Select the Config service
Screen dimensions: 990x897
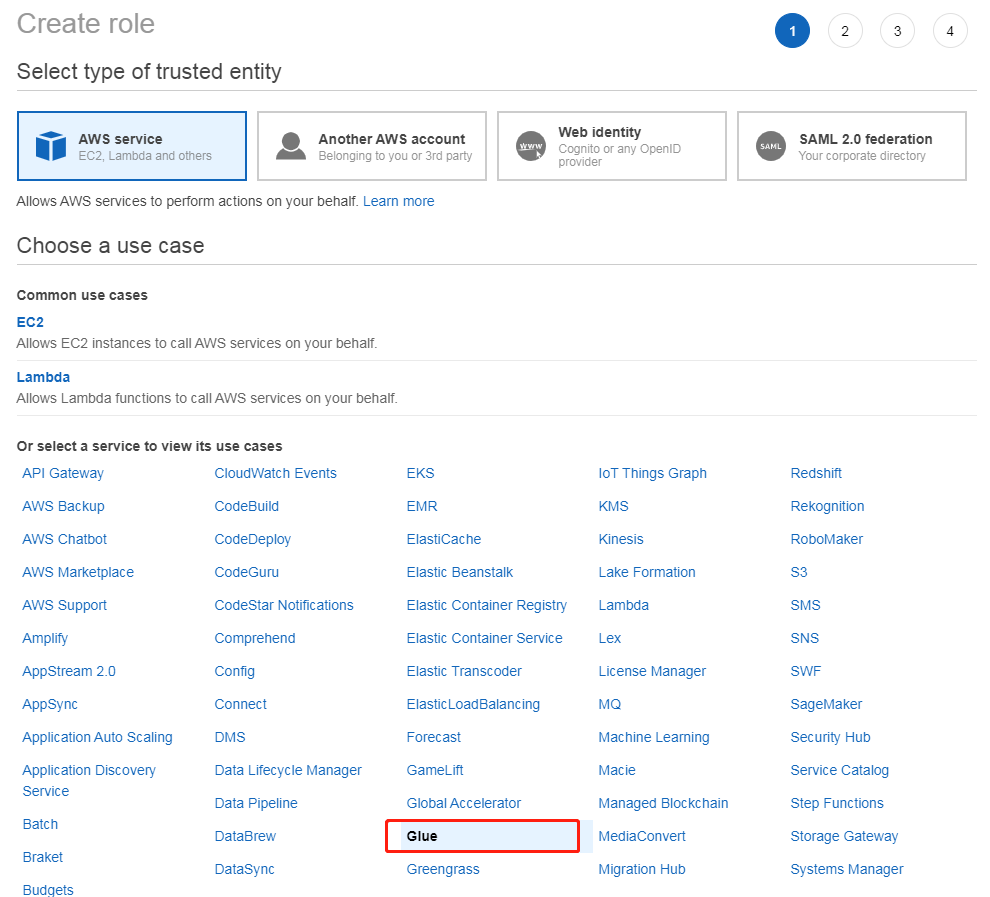[x=234, y=671]
